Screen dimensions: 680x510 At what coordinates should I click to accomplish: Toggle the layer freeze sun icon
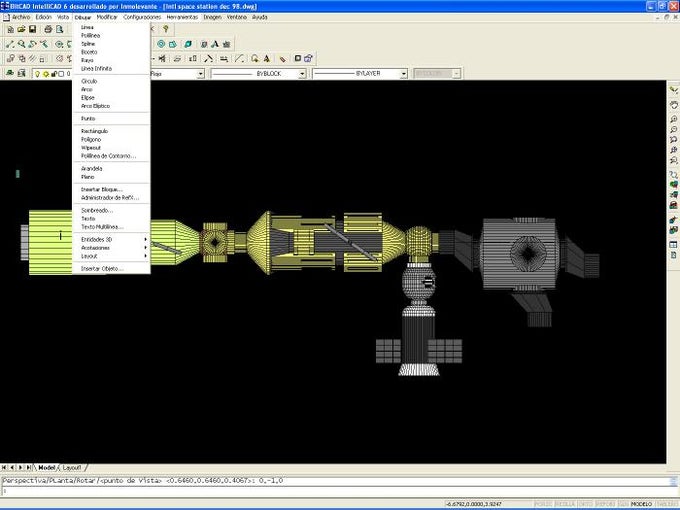[46, 74]
